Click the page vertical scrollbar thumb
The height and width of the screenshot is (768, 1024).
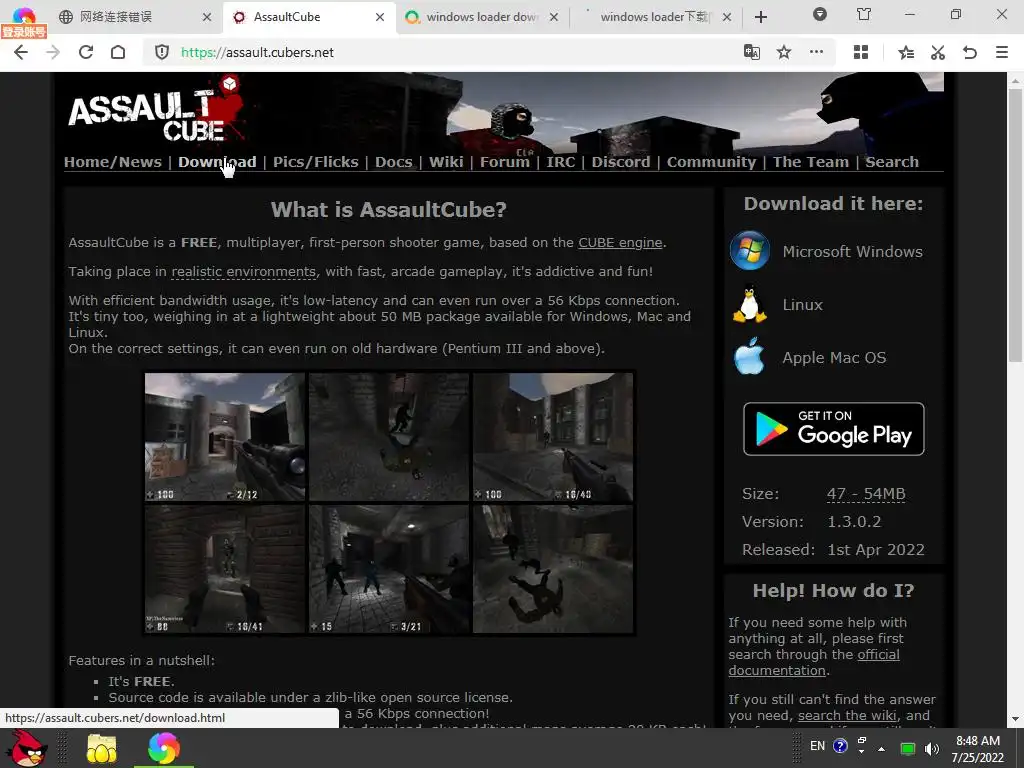(1015, 225)
